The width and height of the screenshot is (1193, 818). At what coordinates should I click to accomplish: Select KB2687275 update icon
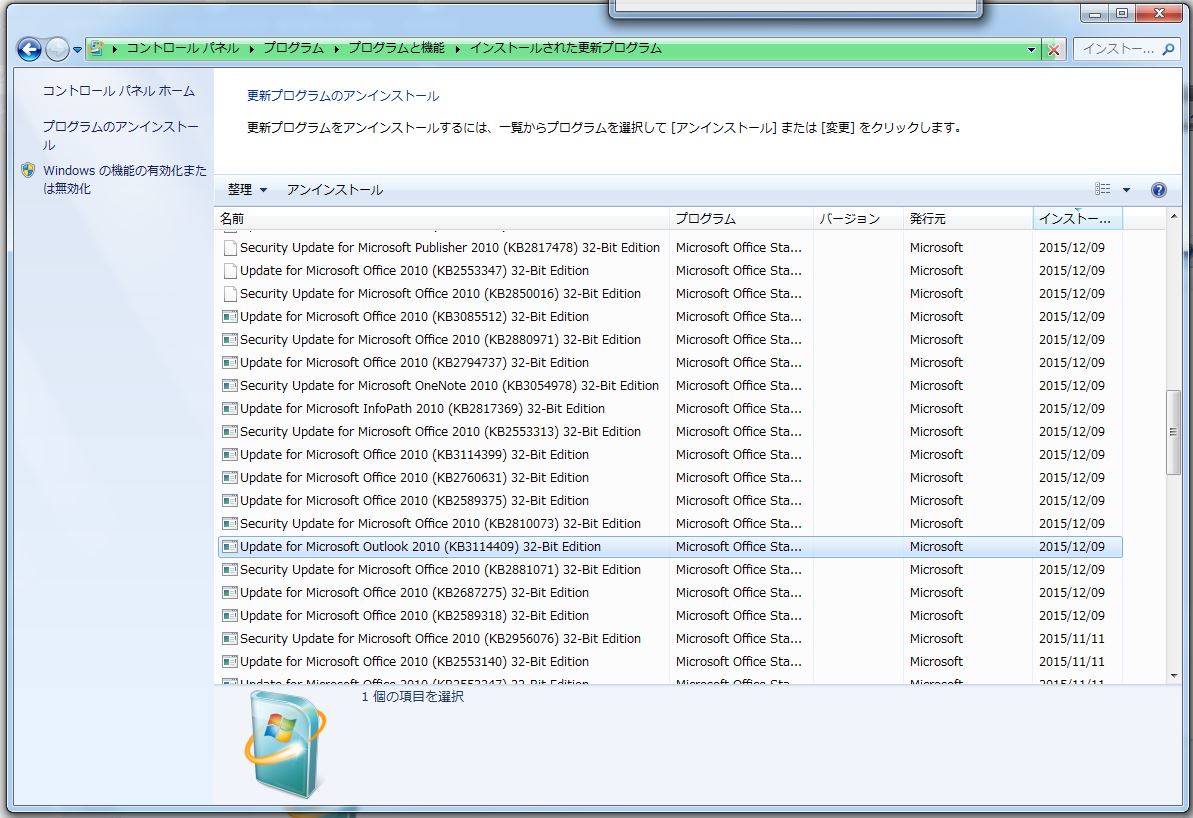point(230,592)
